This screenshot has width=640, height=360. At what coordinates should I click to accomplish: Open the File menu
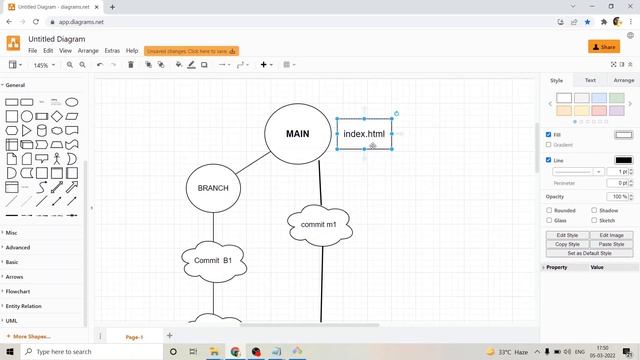point(33,51)
